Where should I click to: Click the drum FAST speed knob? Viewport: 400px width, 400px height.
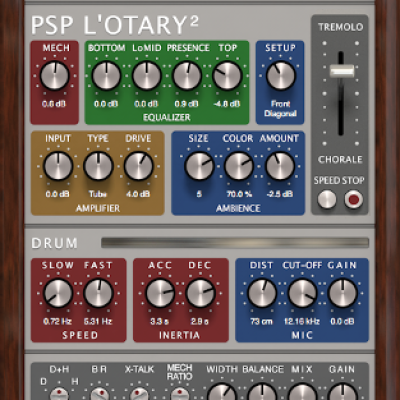click(x=98, y=293)
